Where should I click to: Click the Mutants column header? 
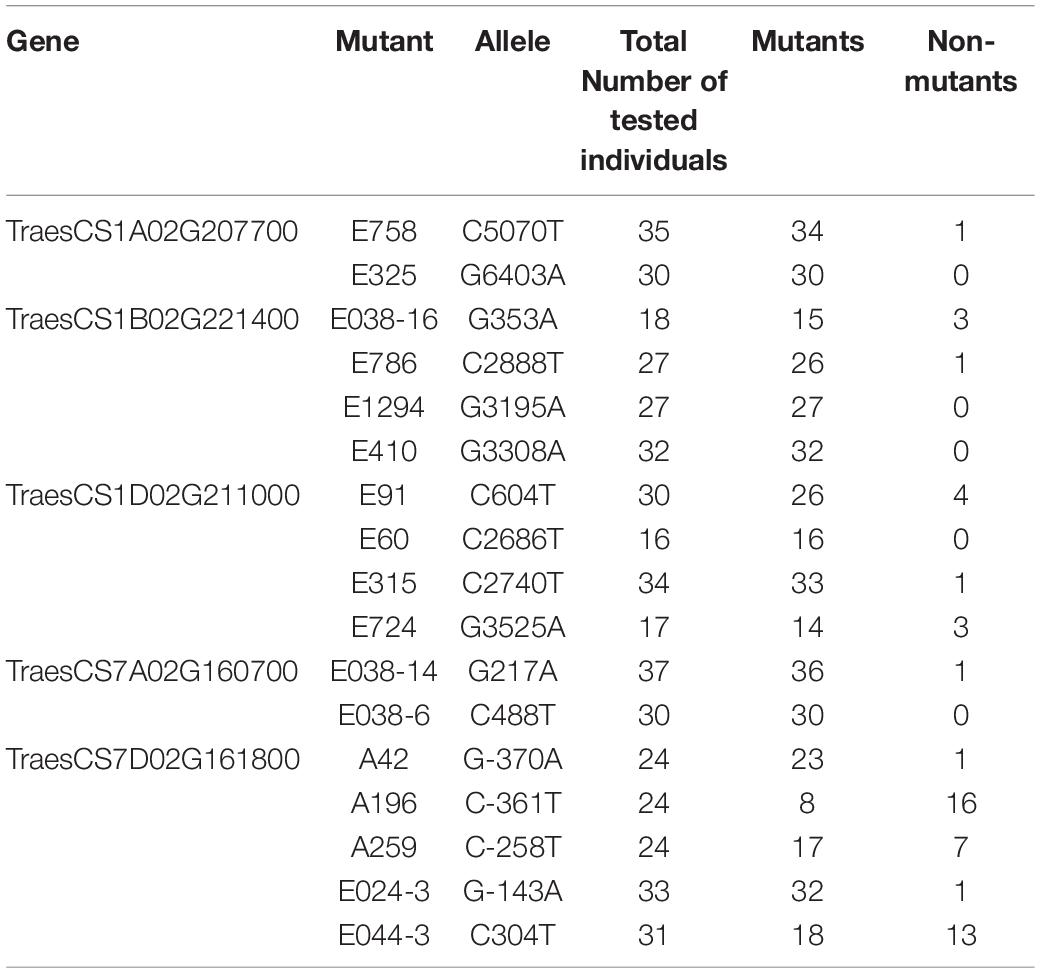[807, 42]
